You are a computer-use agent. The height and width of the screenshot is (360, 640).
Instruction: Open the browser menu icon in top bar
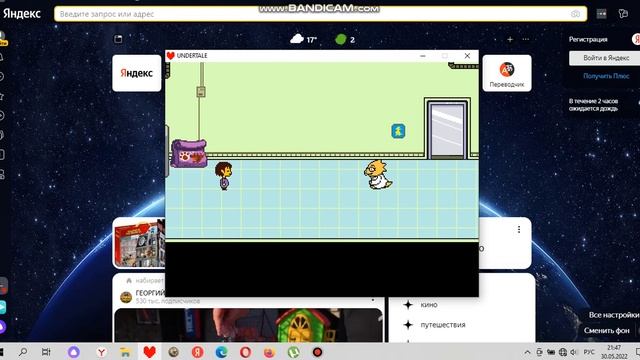point(601,14)
